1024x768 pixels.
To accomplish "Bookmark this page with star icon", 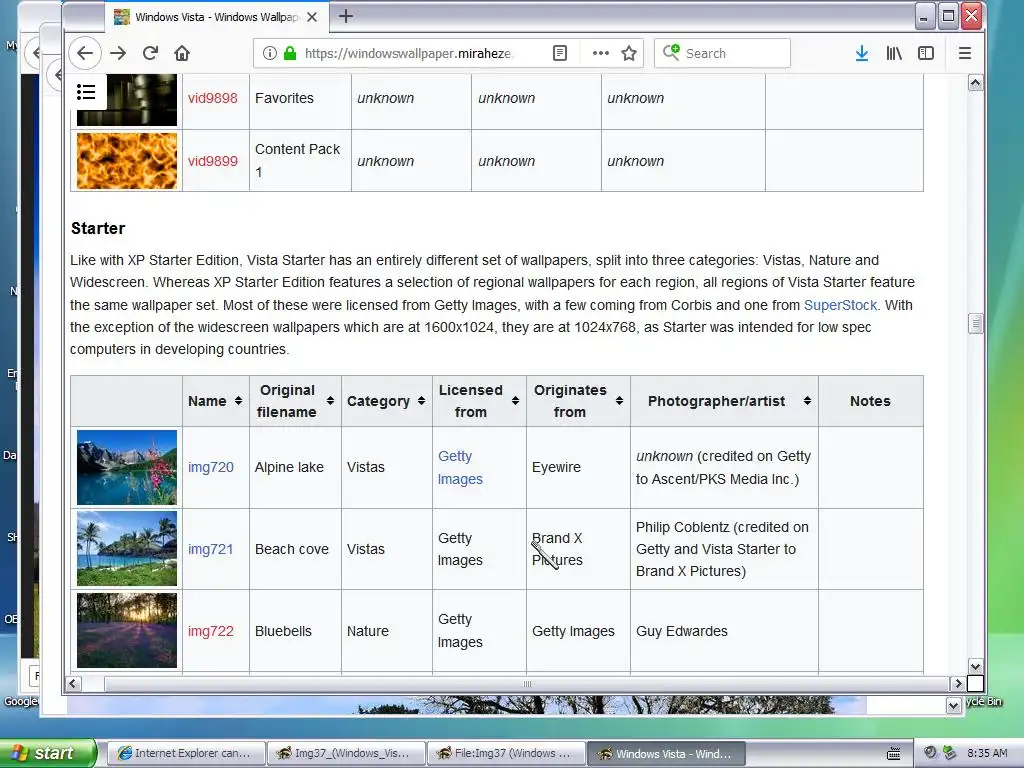I will click(629, 53).
